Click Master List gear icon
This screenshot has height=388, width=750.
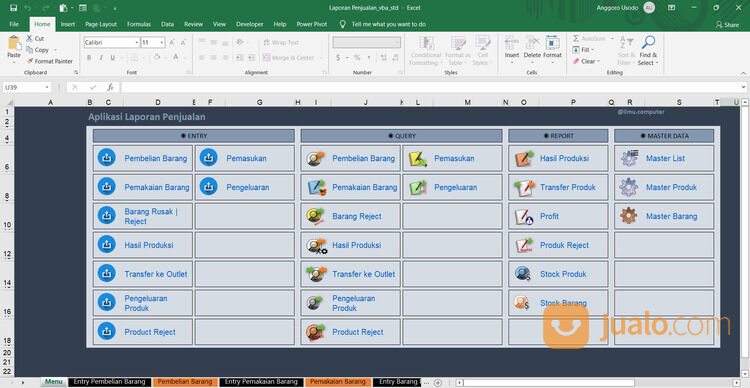[x=629, y=158]
